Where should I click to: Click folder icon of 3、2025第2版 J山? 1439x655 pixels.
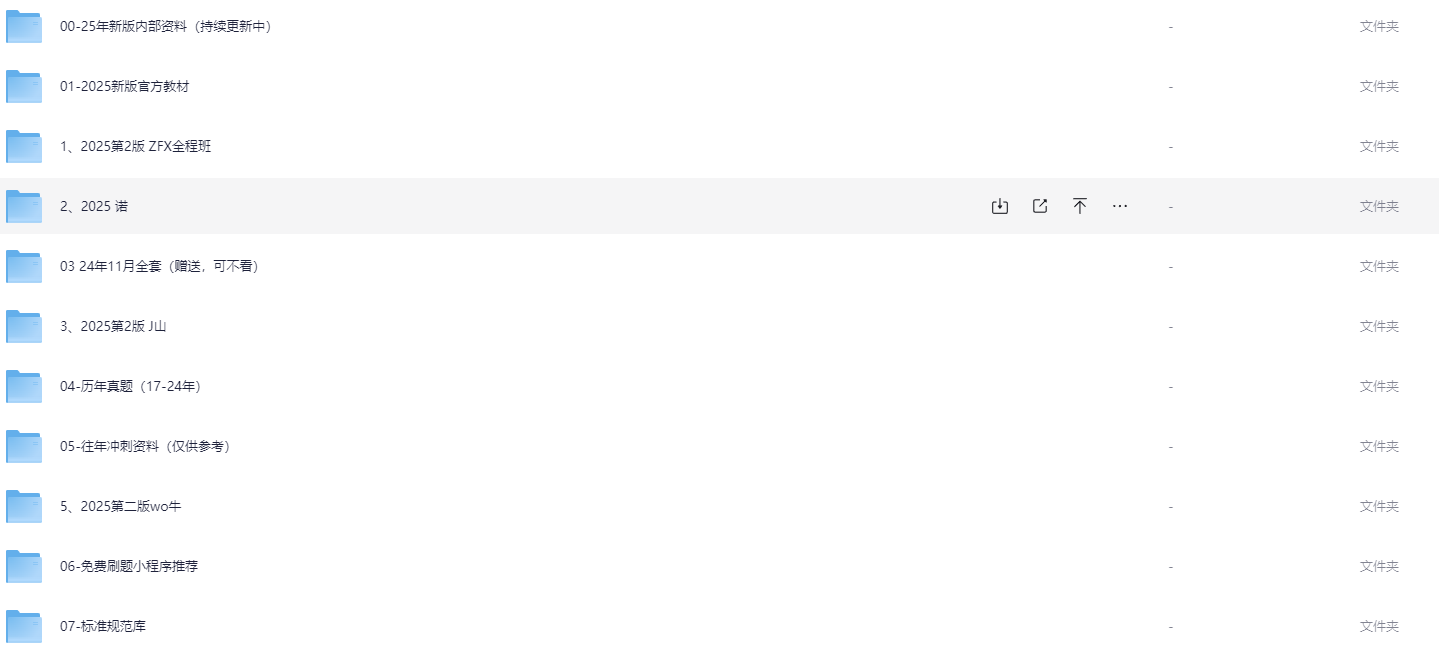pyautogui.click(x=24, y=326)
